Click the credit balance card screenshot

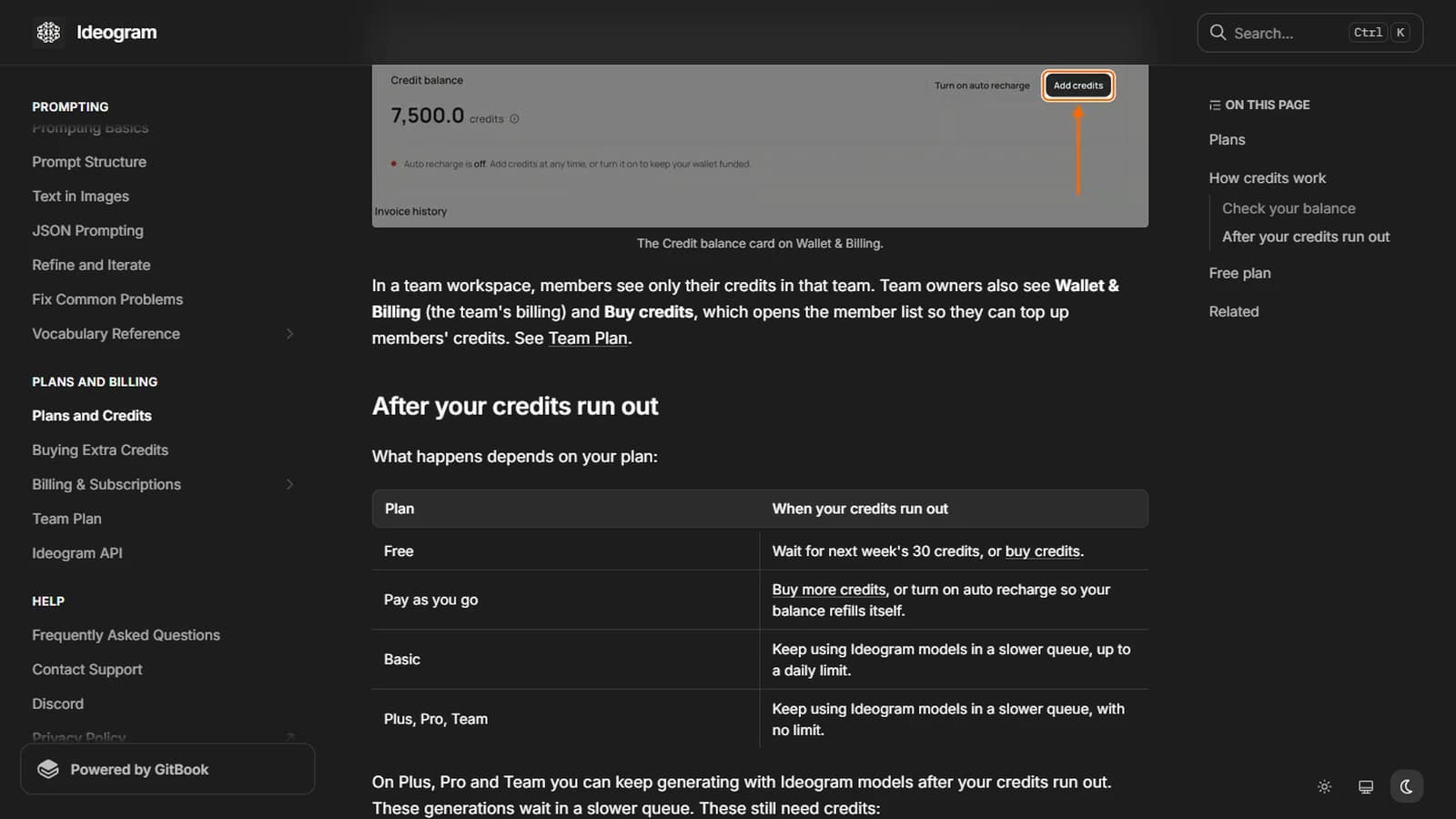tap(760, 146)
